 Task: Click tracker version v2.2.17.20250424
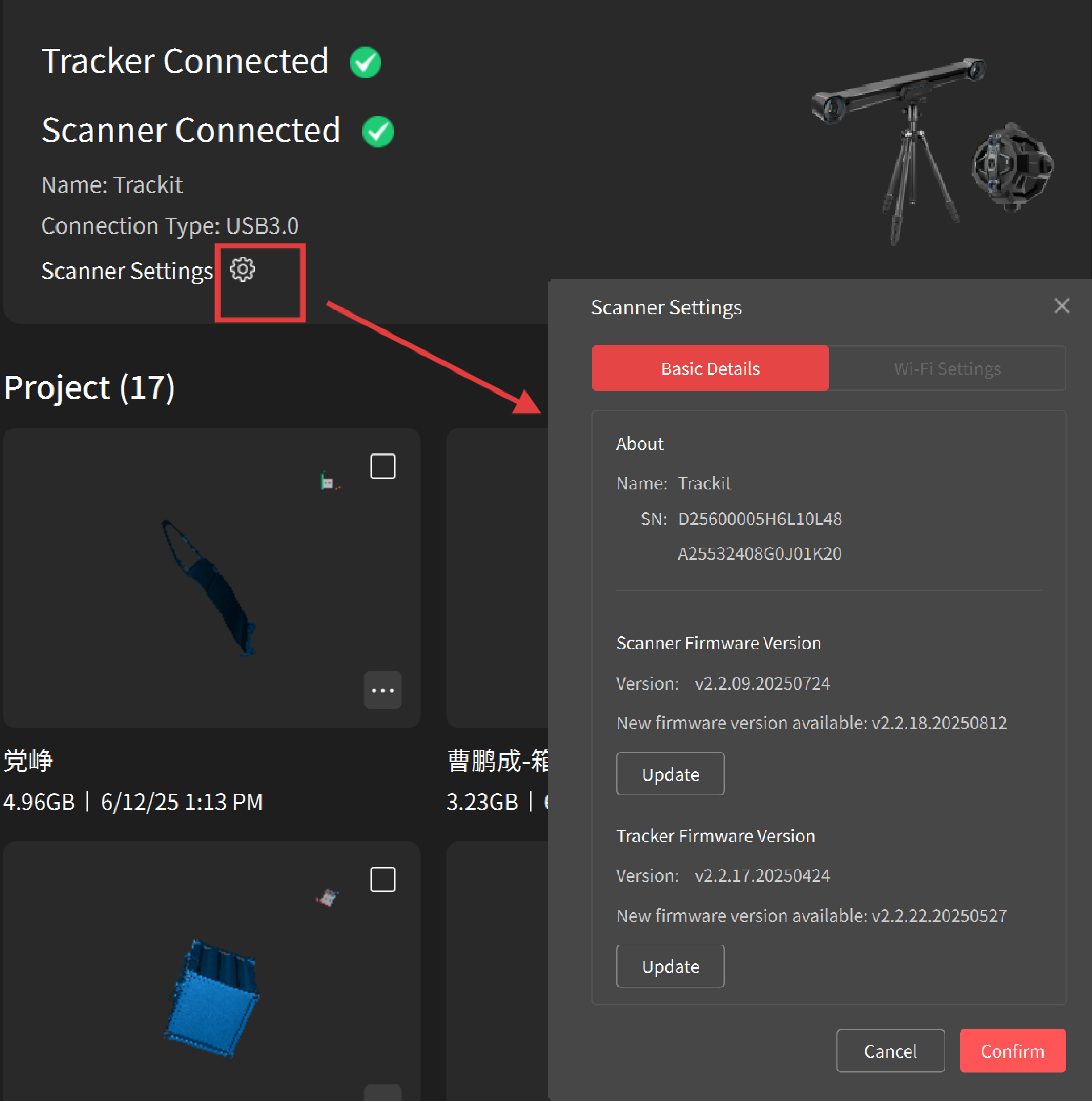762,876
